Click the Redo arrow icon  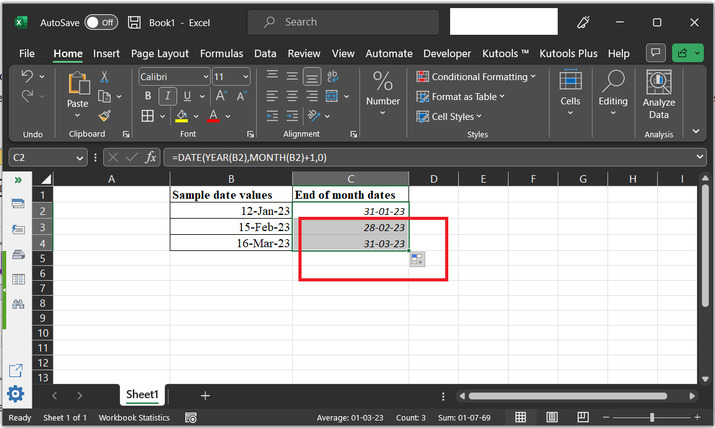(x=27, y=96)
